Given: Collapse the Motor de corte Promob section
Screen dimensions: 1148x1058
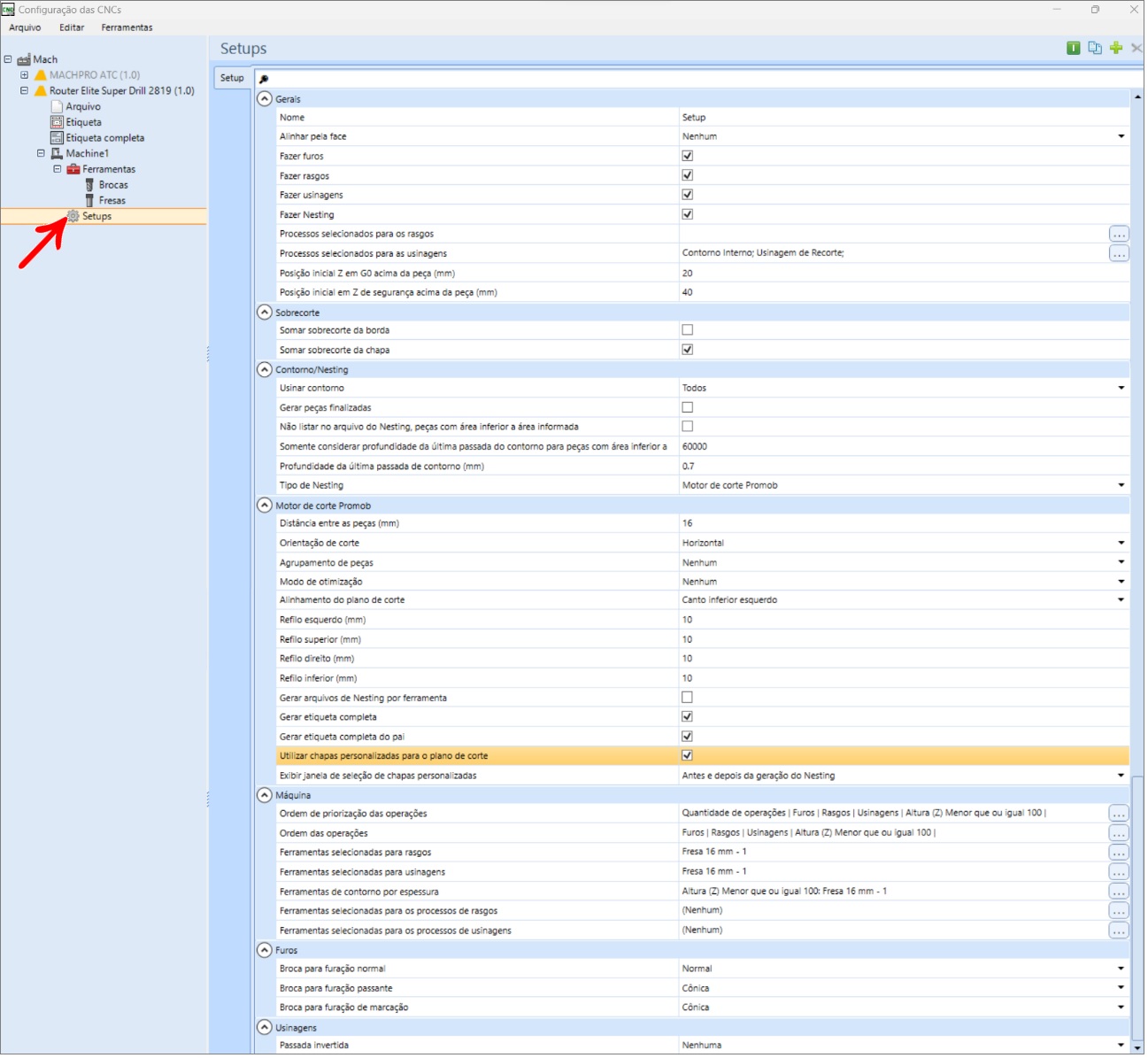Looking at the screenshot, I should click(x=264, y=506).
